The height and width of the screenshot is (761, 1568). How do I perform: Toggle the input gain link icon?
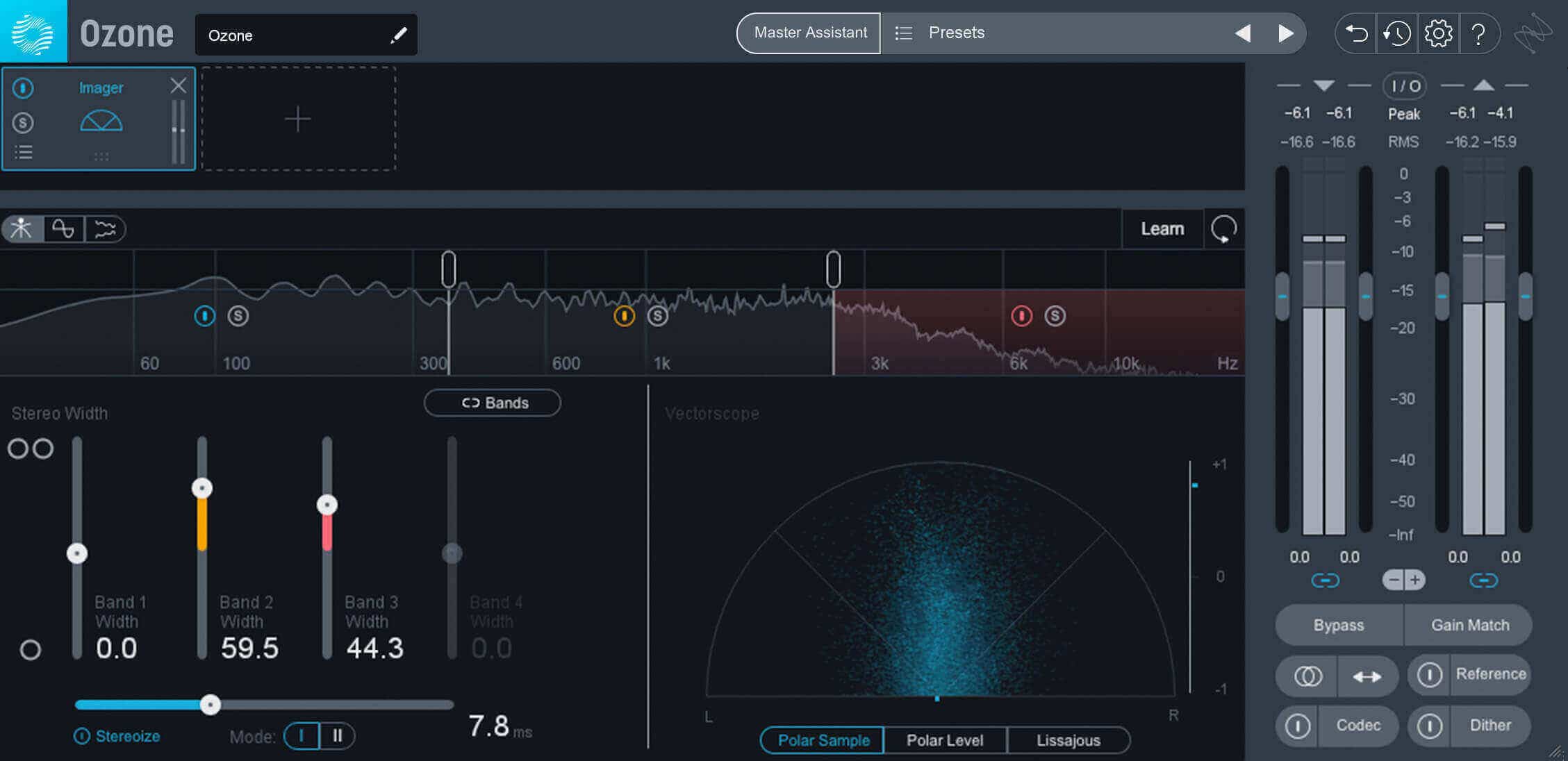[x=1325, y=580]
